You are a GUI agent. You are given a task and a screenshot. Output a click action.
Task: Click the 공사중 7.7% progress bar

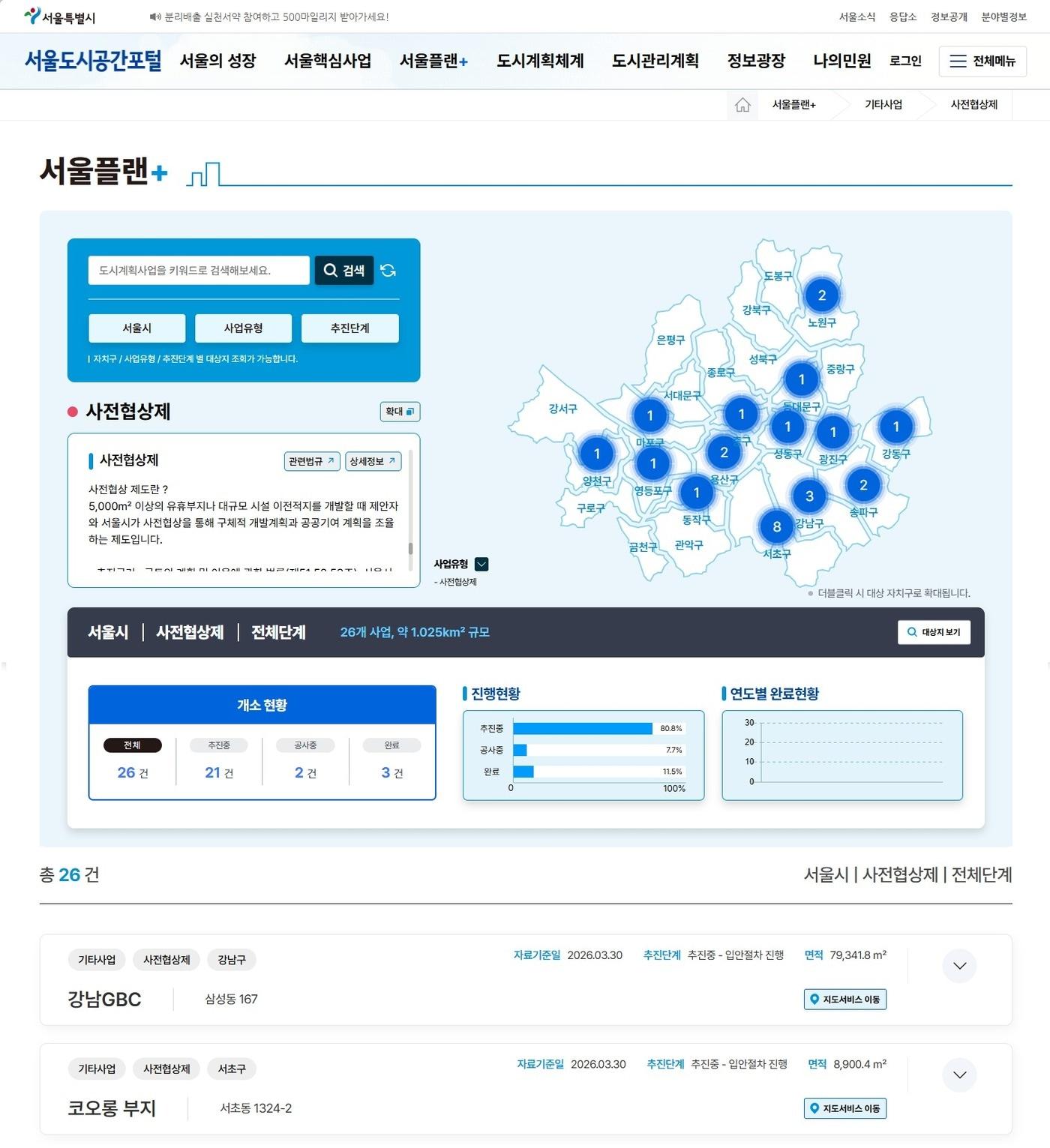(520, 750)
